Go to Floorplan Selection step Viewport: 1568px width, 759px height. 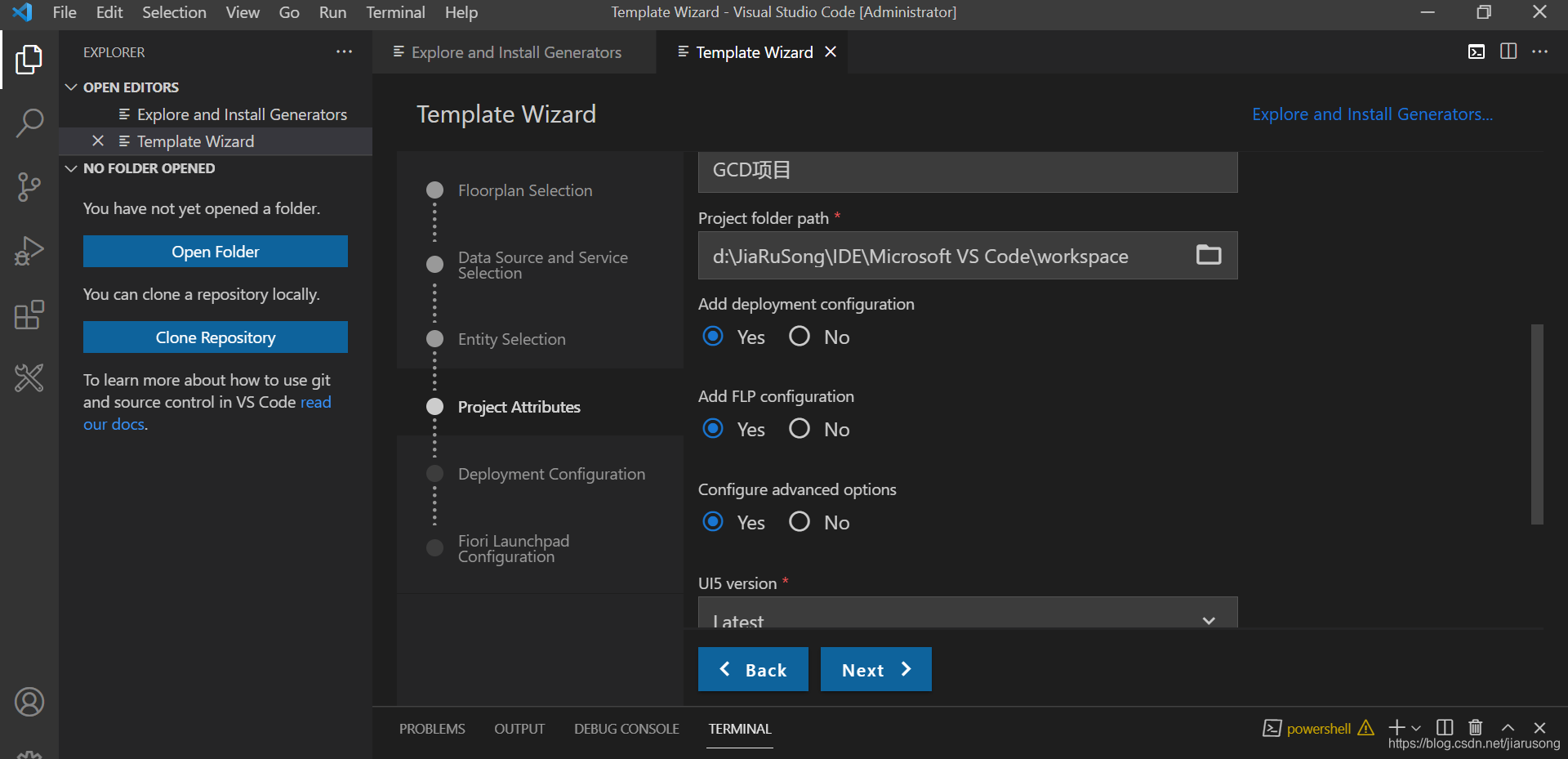click(x=525, y=190)
